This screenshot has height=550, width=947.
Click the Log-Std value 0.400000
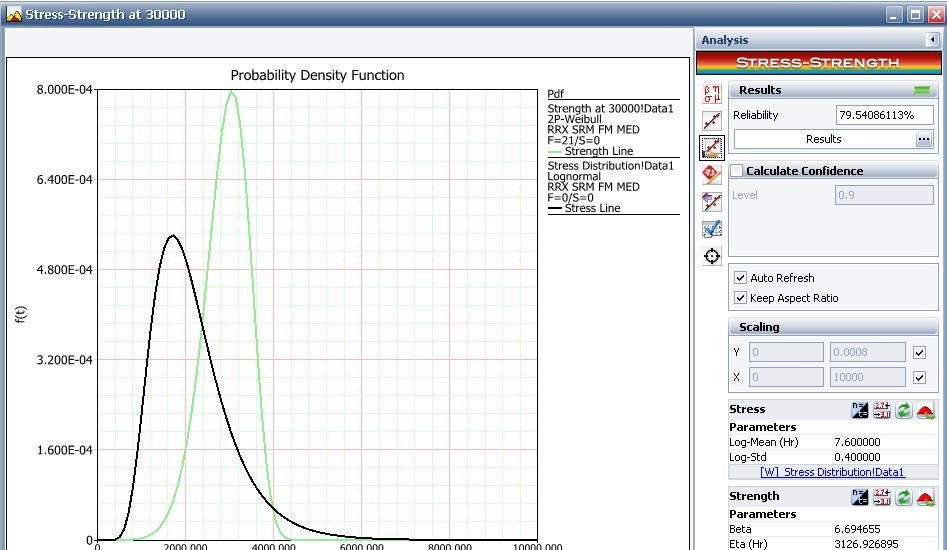tap(857, 457)
